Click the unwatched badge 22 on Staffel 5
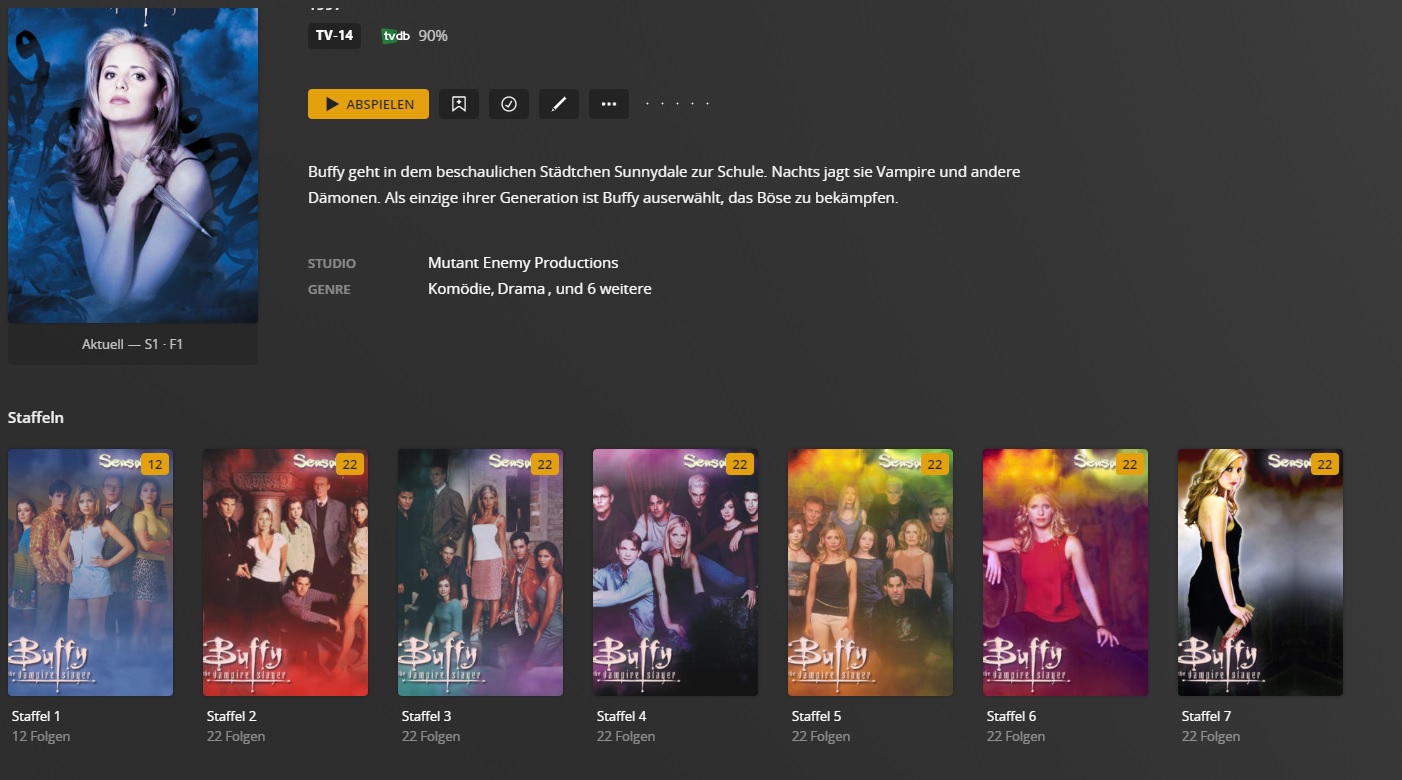The height and width of the screenshot is (780, 1402). [x=934, y=464]
